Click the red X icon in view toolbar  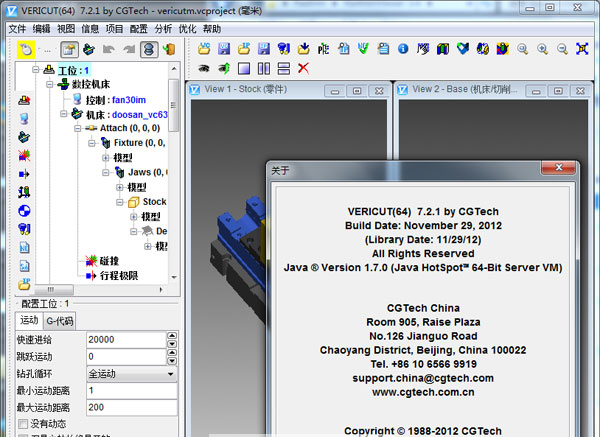tap(303, 67)
